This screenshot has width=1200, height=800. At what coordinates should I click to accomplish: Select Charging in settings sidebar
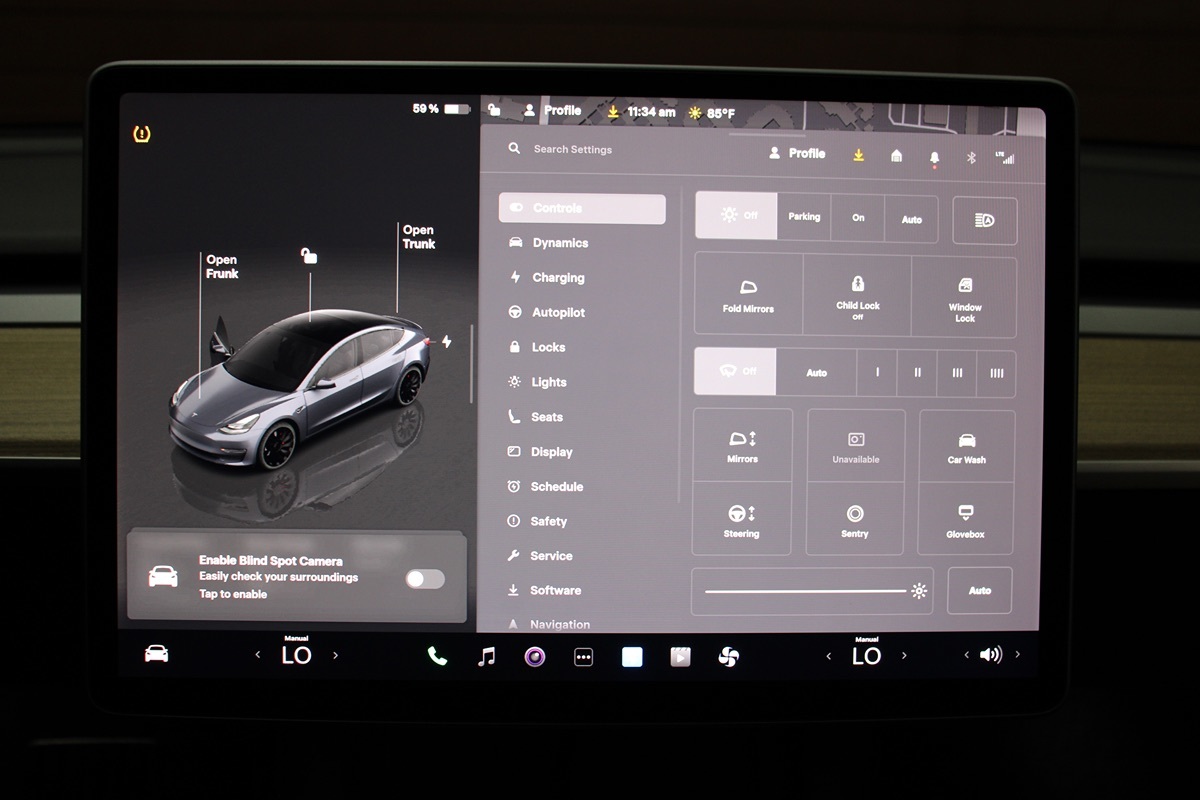557,278
